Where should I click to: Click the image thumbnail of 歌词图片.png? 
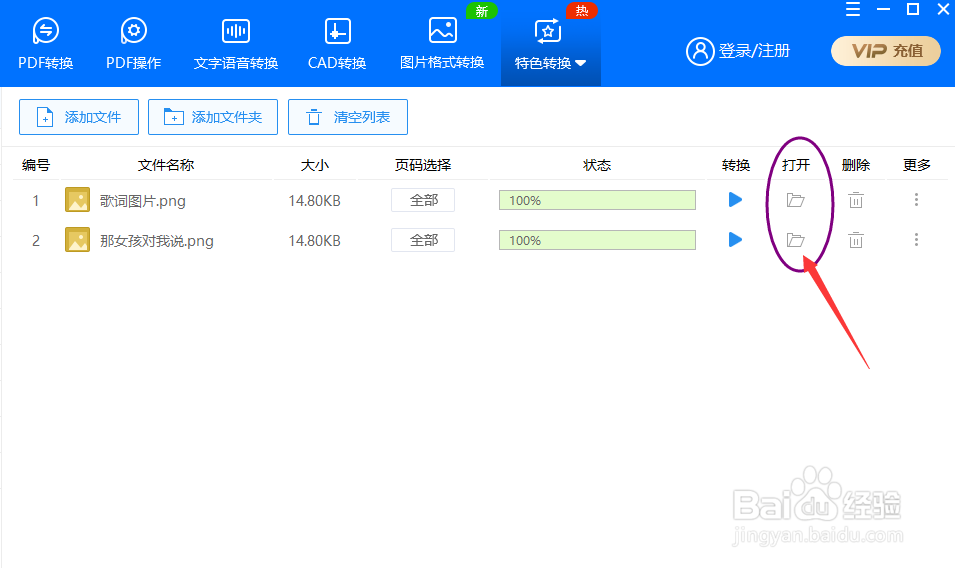(77, 200)
